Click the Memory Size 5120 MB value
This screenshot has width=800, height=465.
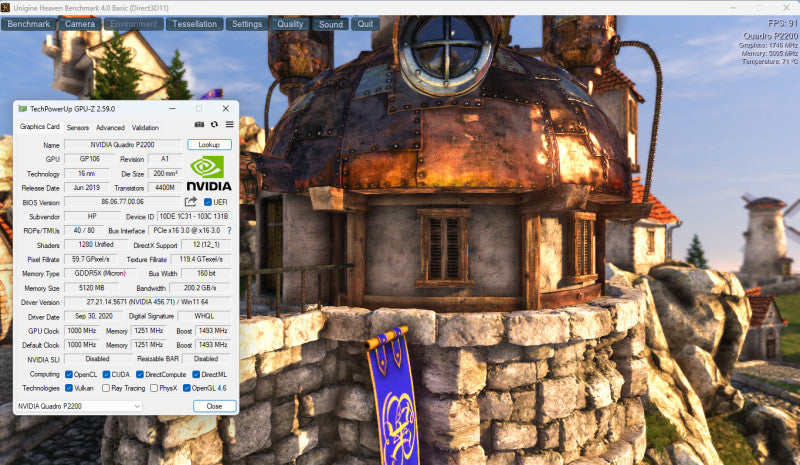click(x=92, y=288)
